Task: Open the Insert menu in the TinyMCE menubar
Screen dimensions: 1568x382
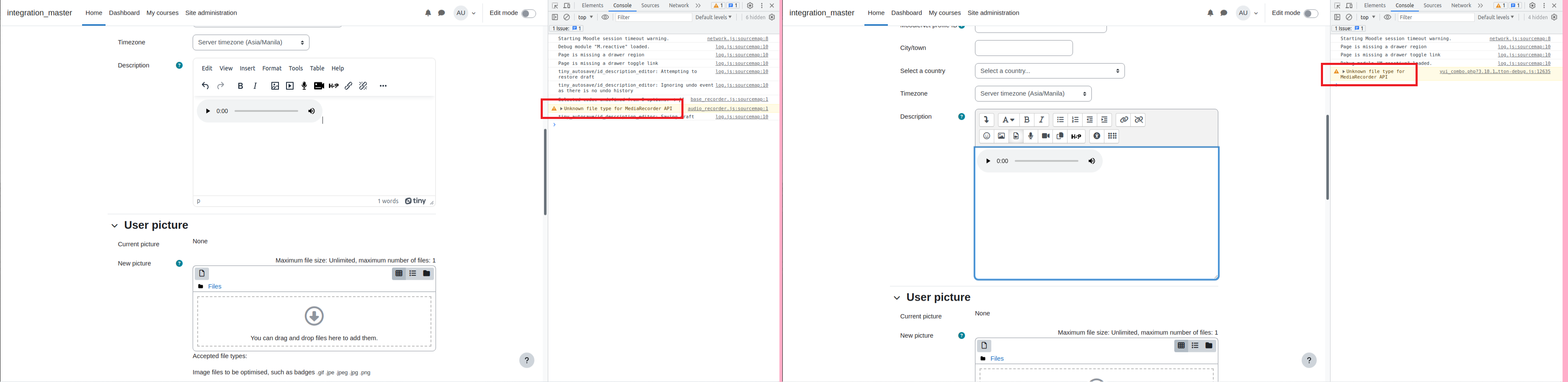Action: [247, 68]
